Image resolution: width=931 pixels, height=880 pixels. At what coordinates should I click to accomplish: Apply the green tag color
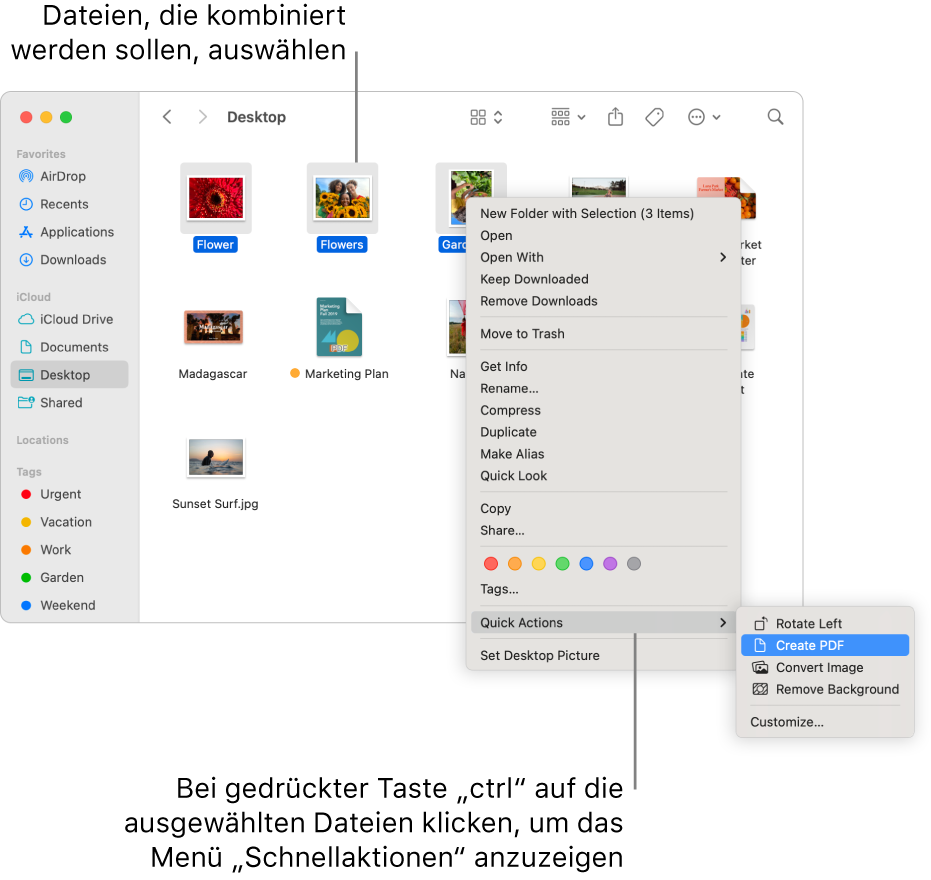tap(562, 564)
